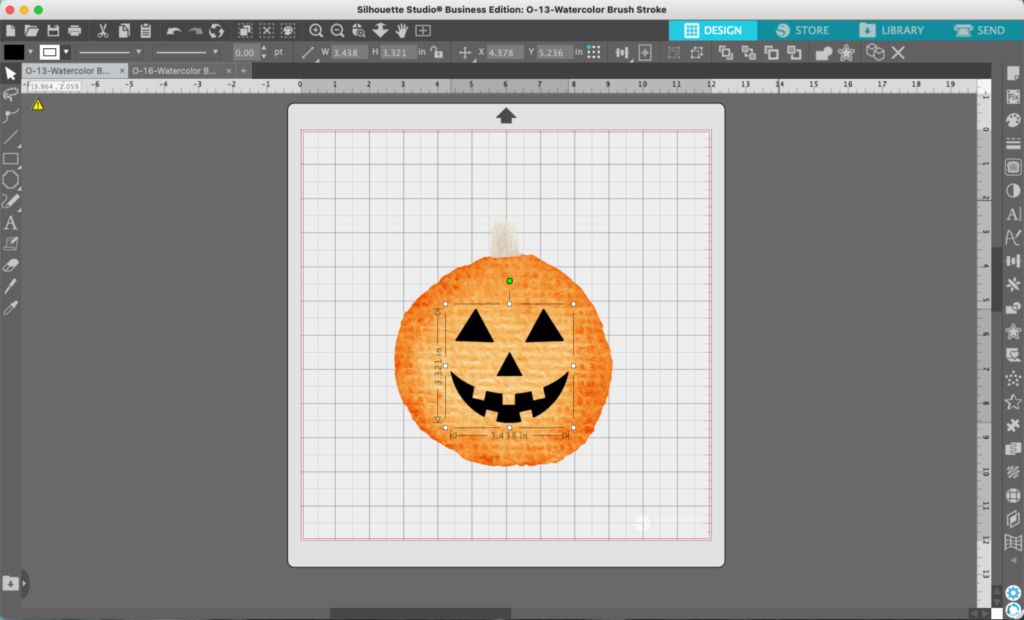Viewport: 1024px width, 620px height.
Task: Save the document with the floppy disk icon
Action: [54, 31]
